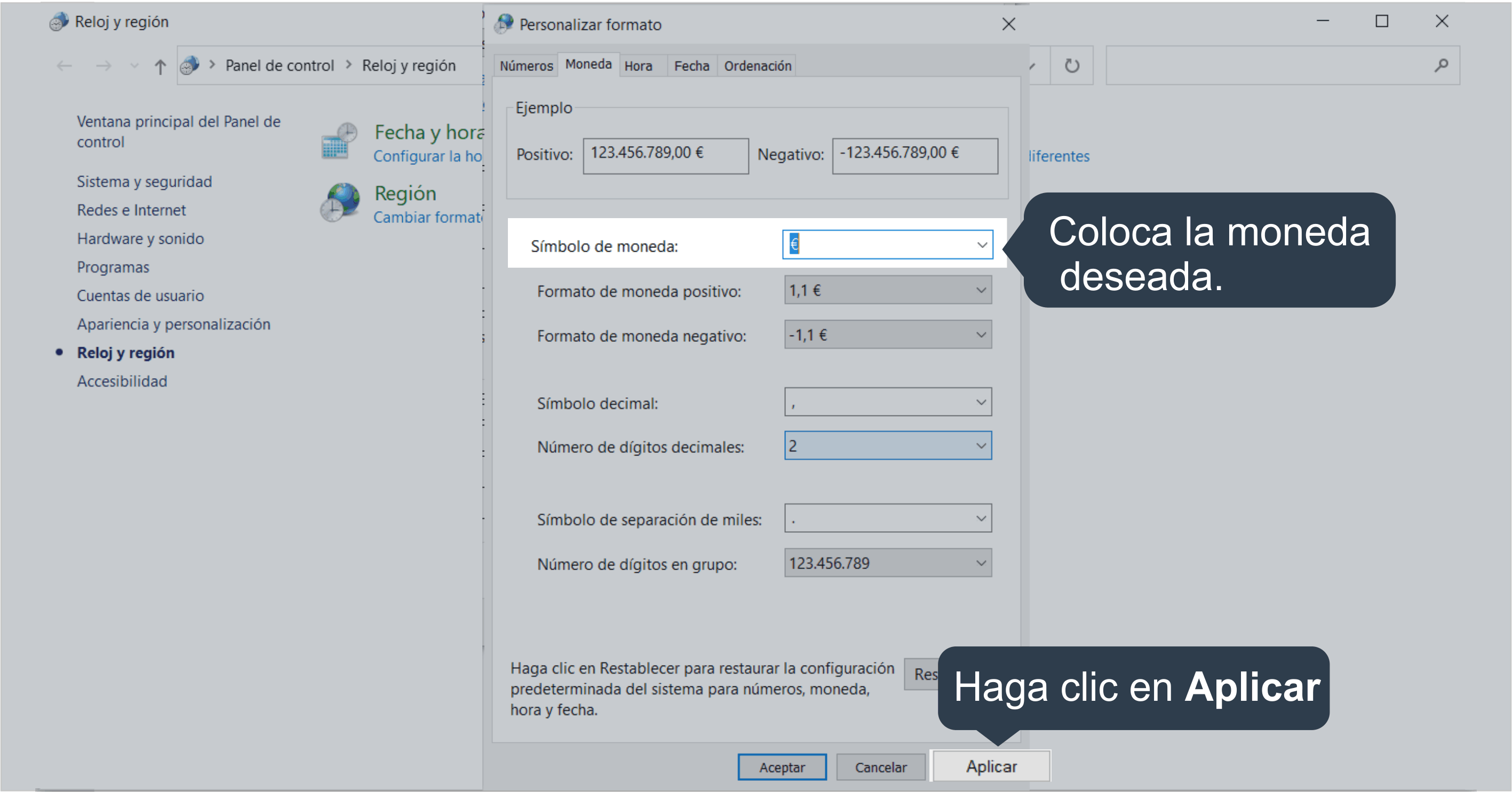Click the back arrow navigation icon
This screenshot has width=1512, height=792.
tap(64, 66)
